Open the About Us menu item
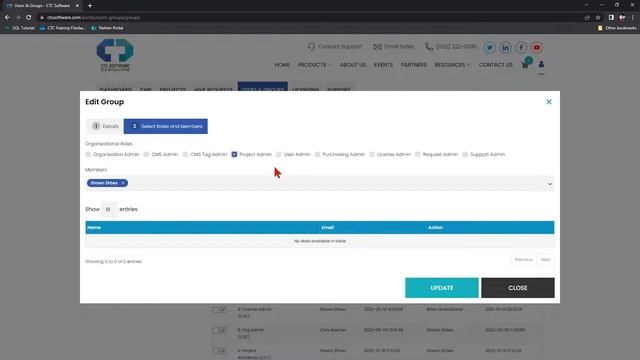 353,65
